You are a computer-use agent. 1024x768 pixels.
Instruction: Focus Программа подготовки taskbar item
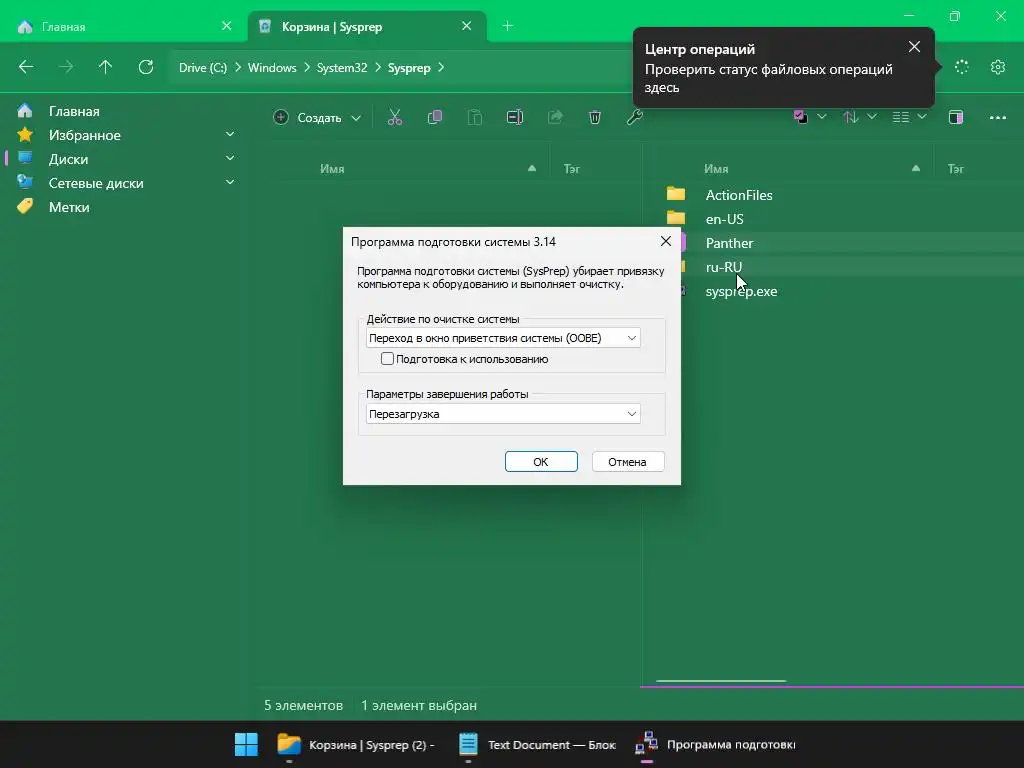pyautogui.click(x=716, y=744)
